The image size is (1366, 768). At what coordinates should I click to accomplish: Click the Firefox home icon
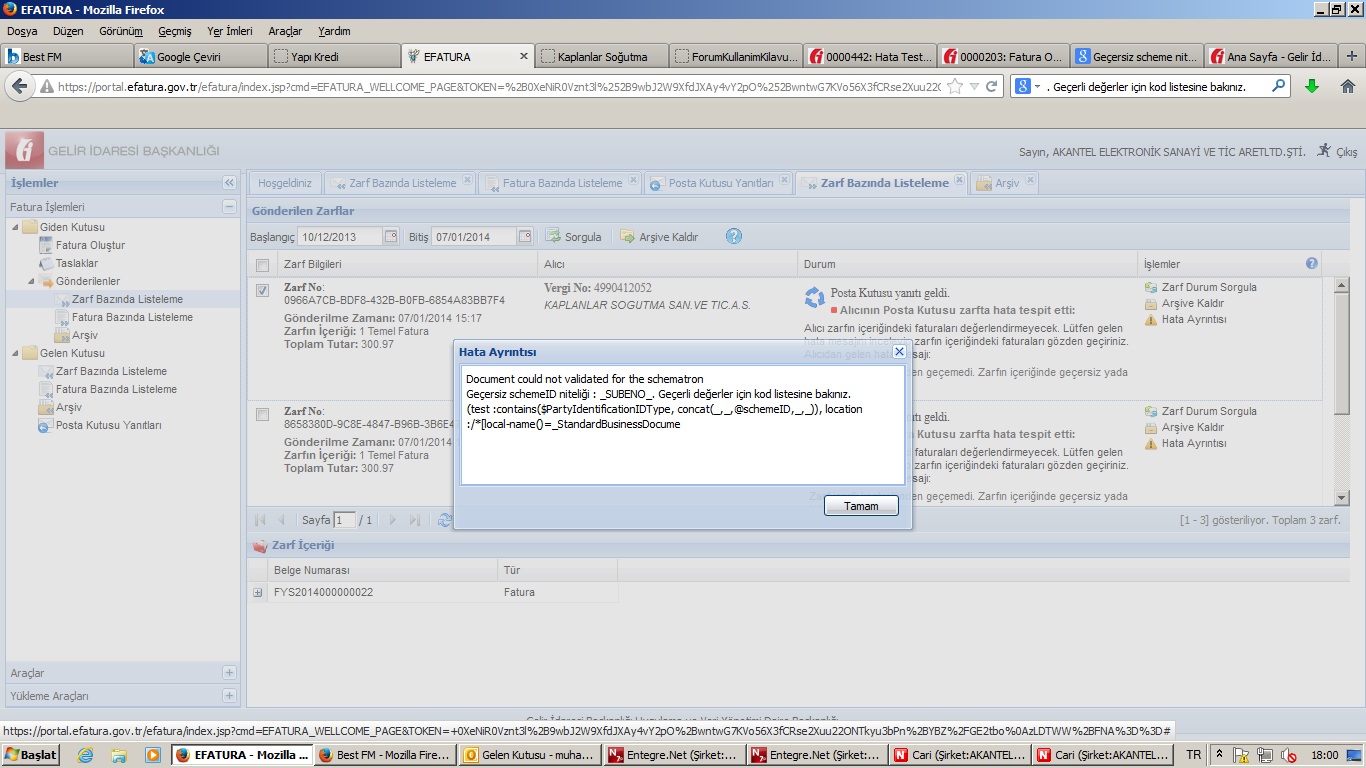1347,87
